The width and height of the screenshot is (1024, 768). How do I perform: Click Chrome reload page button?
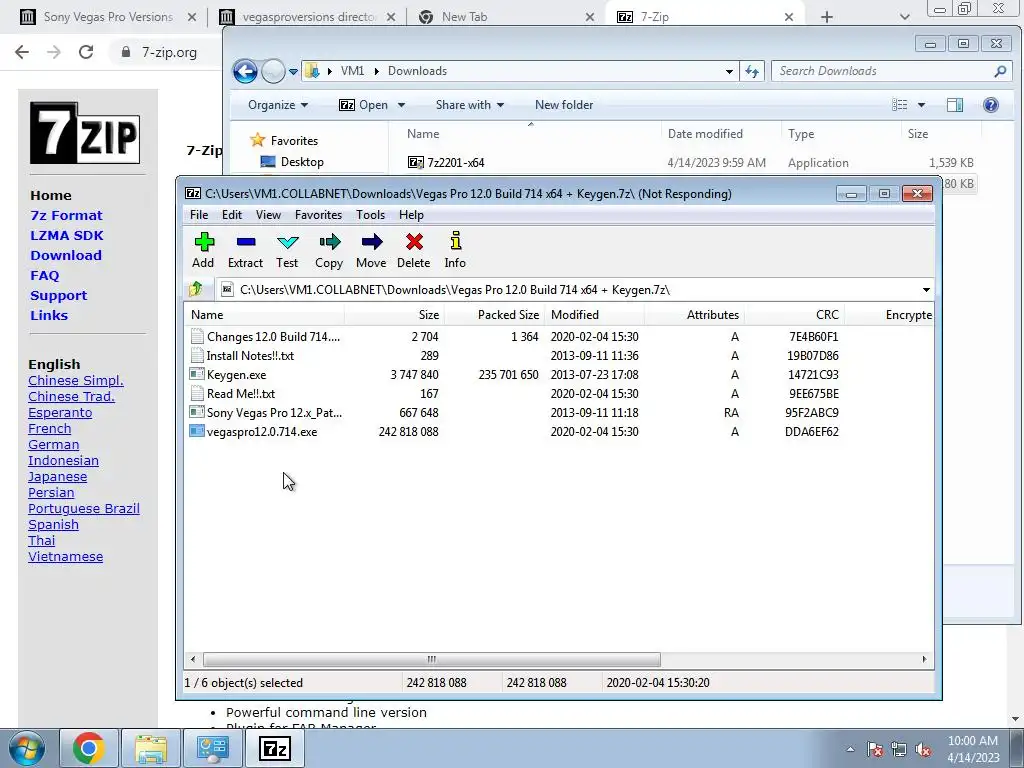tap(86, 52)
